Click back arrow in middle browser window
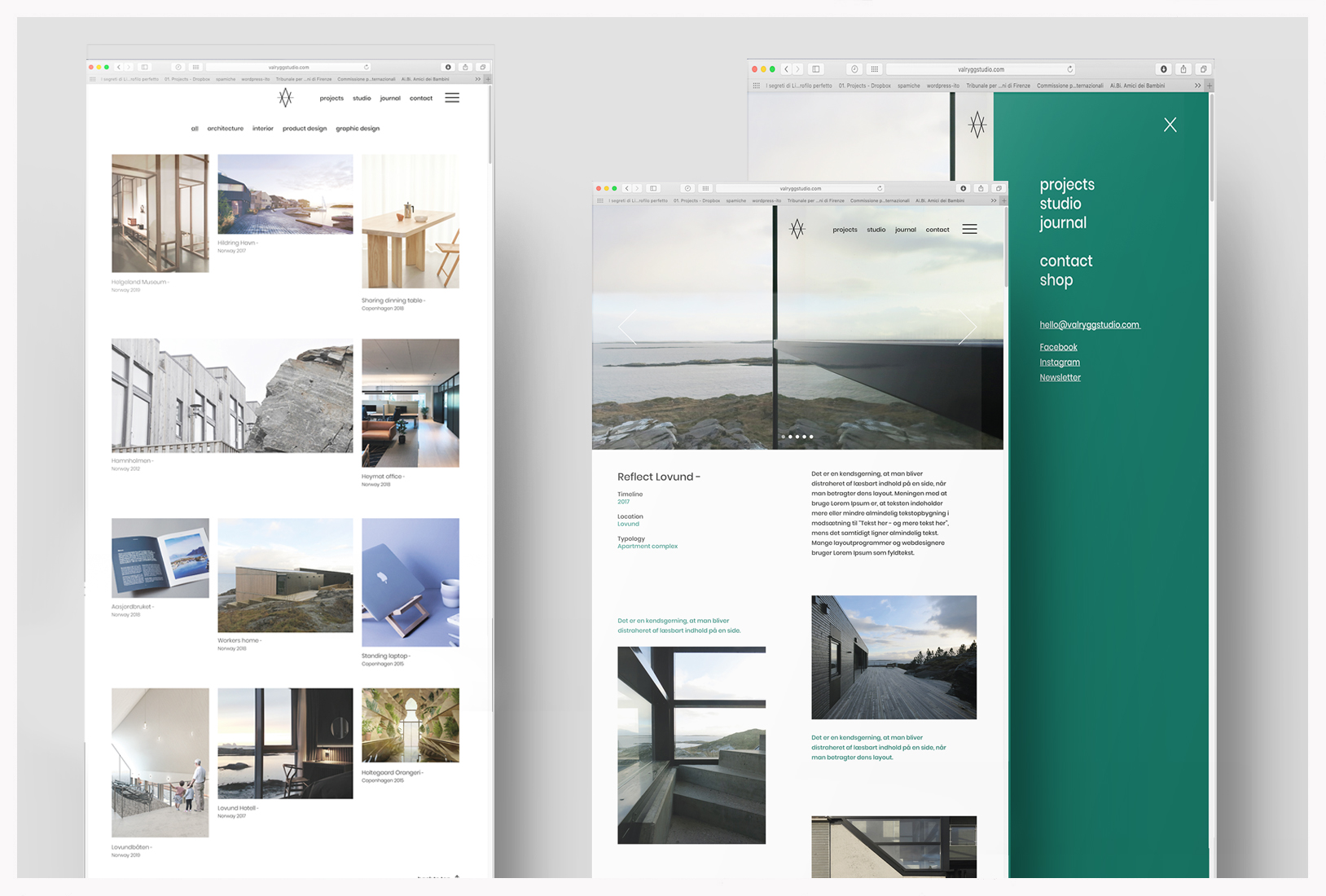 [627, 188]
